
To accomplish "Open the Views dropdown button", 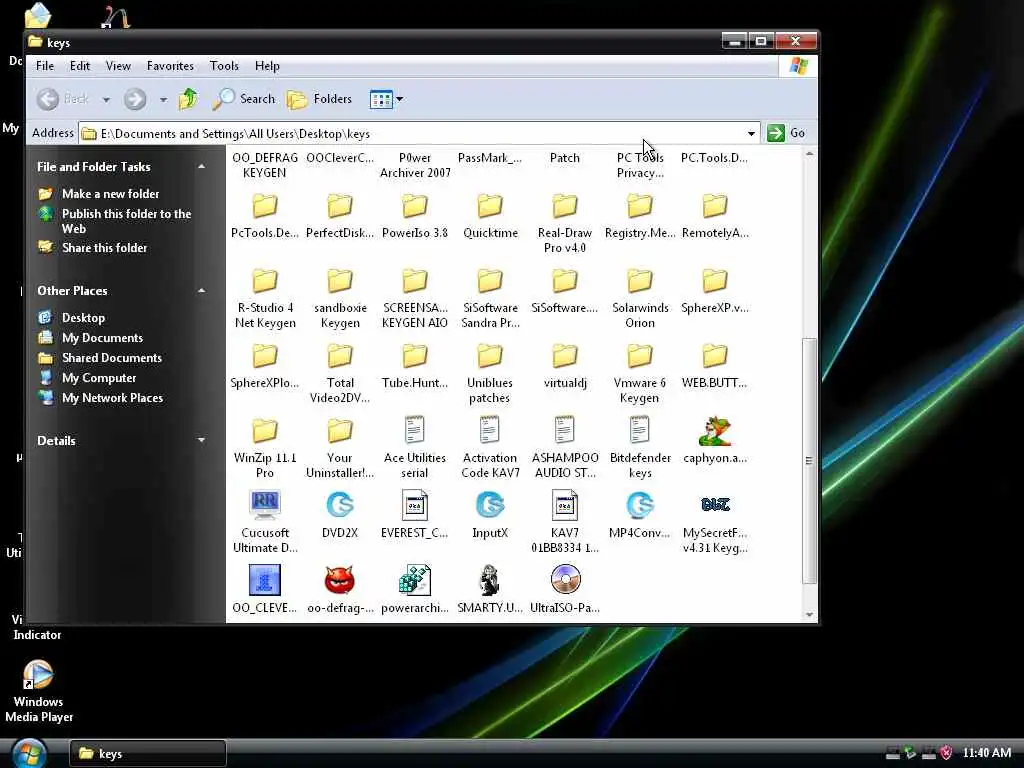I will [386, 99].
